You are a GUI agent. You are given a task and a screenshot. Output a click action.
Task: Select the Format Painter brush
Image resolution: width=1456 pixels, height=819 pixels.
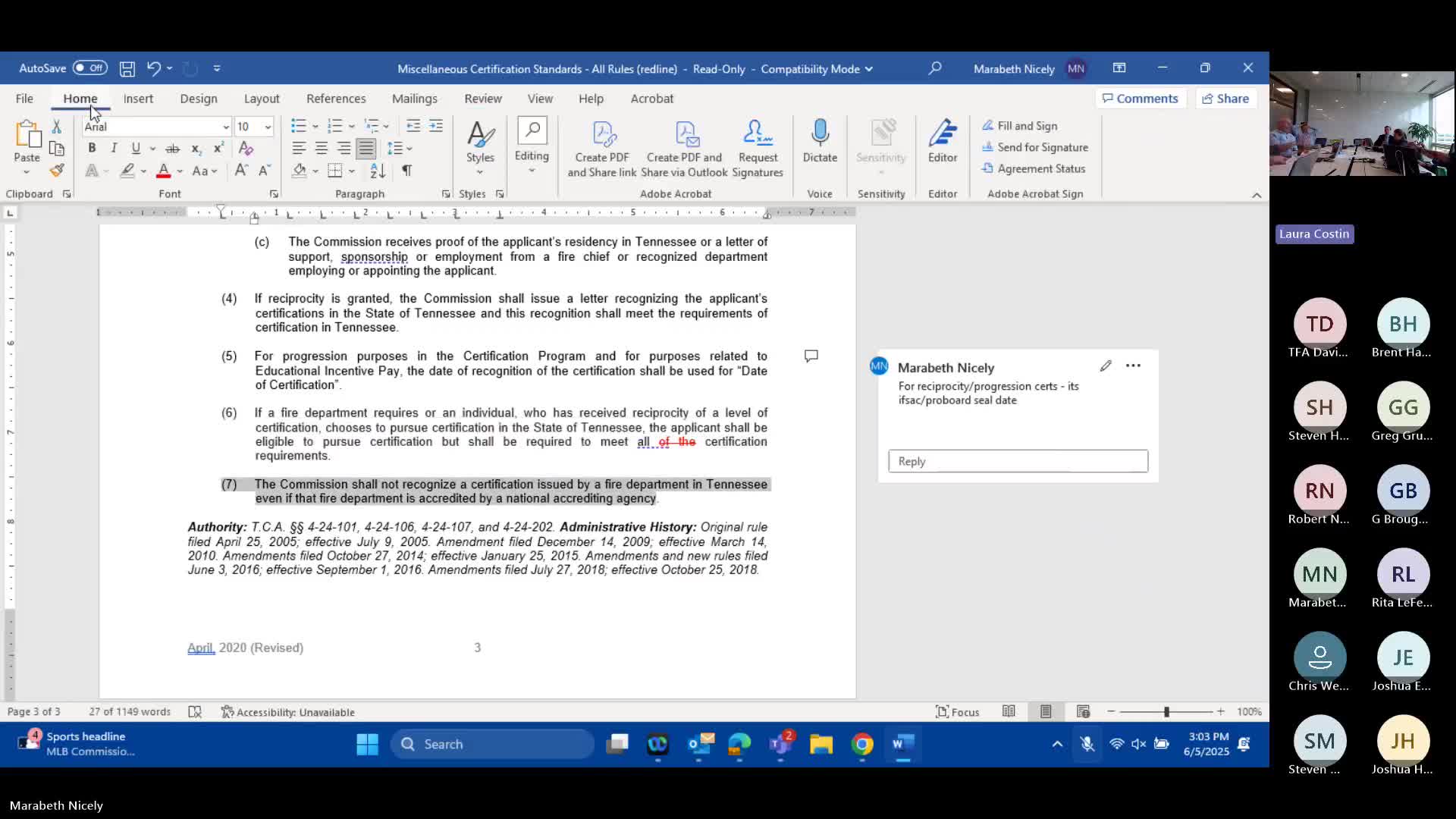(56, 170)
